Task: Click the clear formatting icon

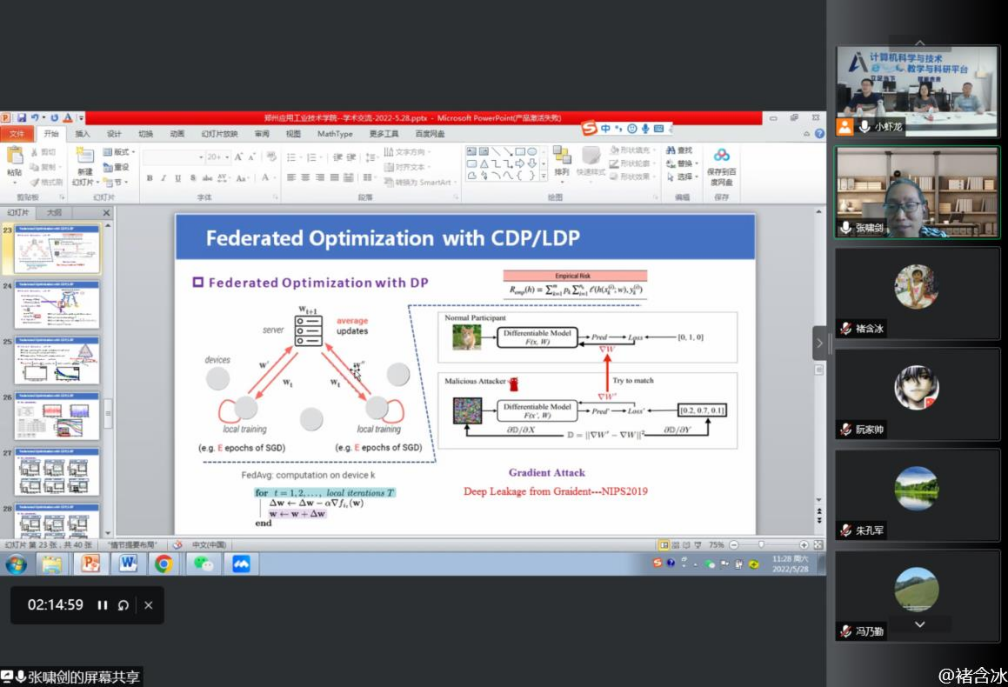Action: click(x=271, y=157)
